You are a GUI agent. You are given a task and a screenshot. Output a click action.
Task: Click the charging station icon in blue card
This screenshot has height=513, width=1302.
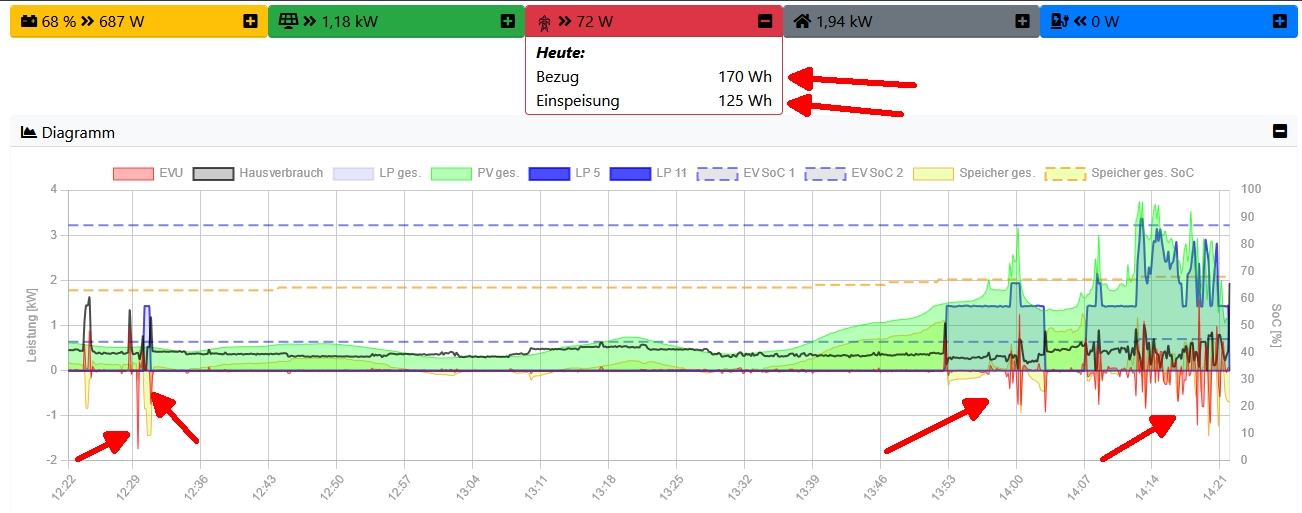point(1060,21)
